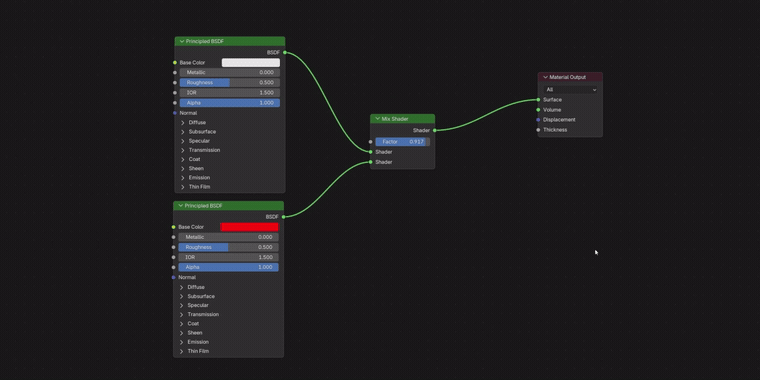Click Normal input socket of white BSDF
Image resolution: width=760 pixels, height=380 pixels.
(x=175, y=113)
